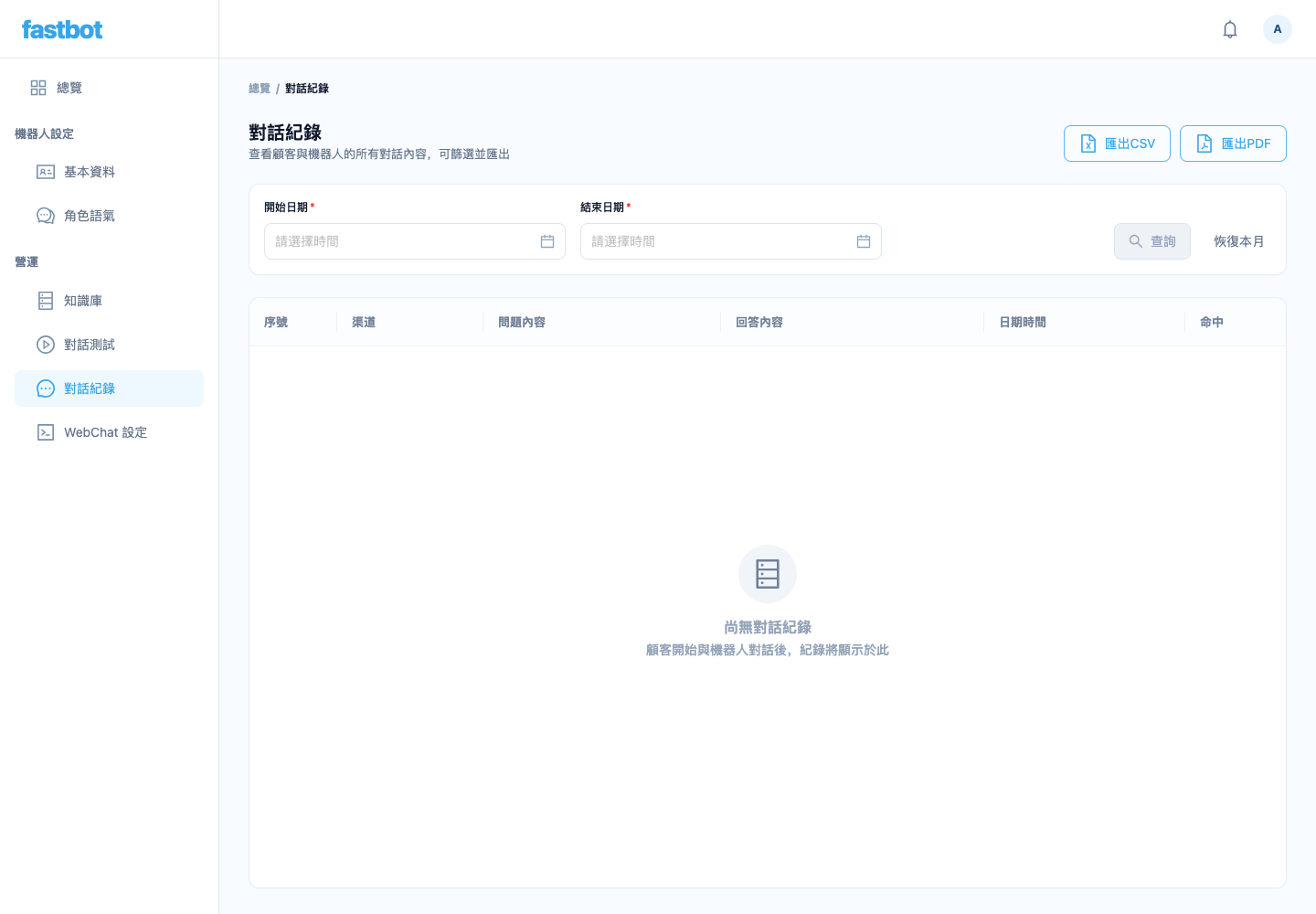
Task: Export records with the 匯出CSV button
Action: click(1117, 143)
